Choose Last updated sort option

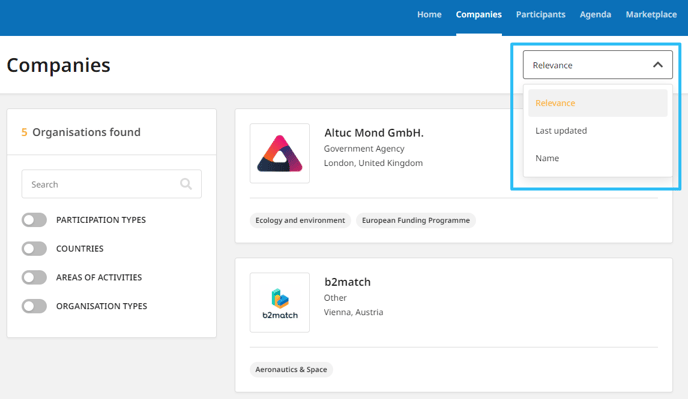pos(598,131)
